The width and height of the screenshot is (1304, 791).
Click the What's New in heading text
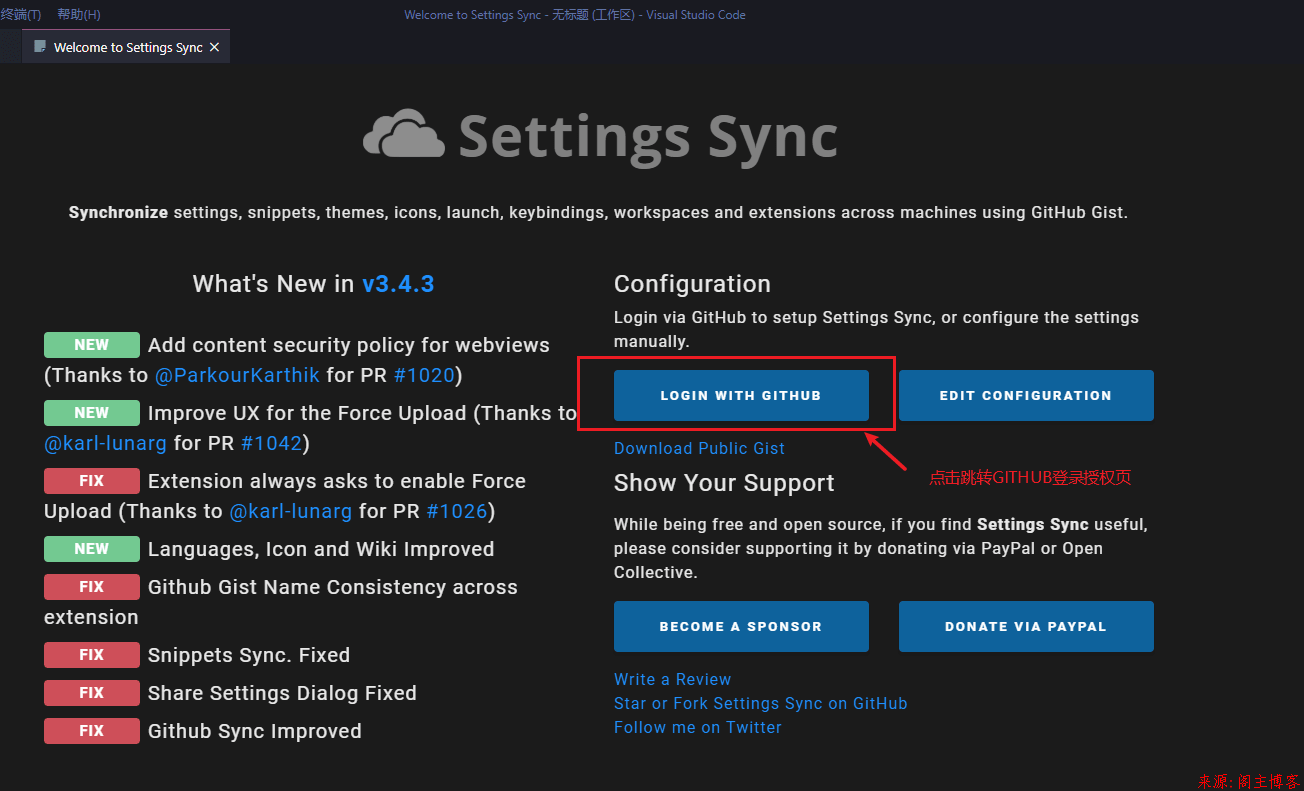point(273,284)
